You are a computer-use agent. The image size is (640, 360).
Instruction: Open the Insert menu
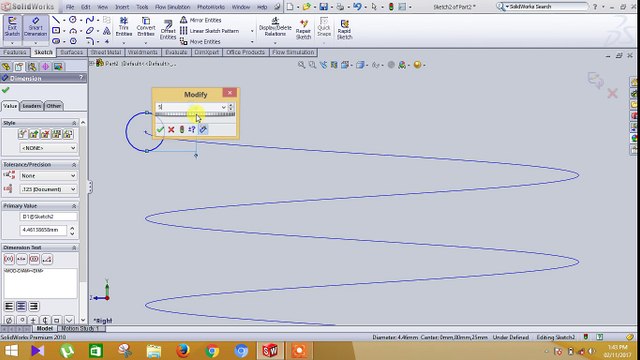click(122, 7)
